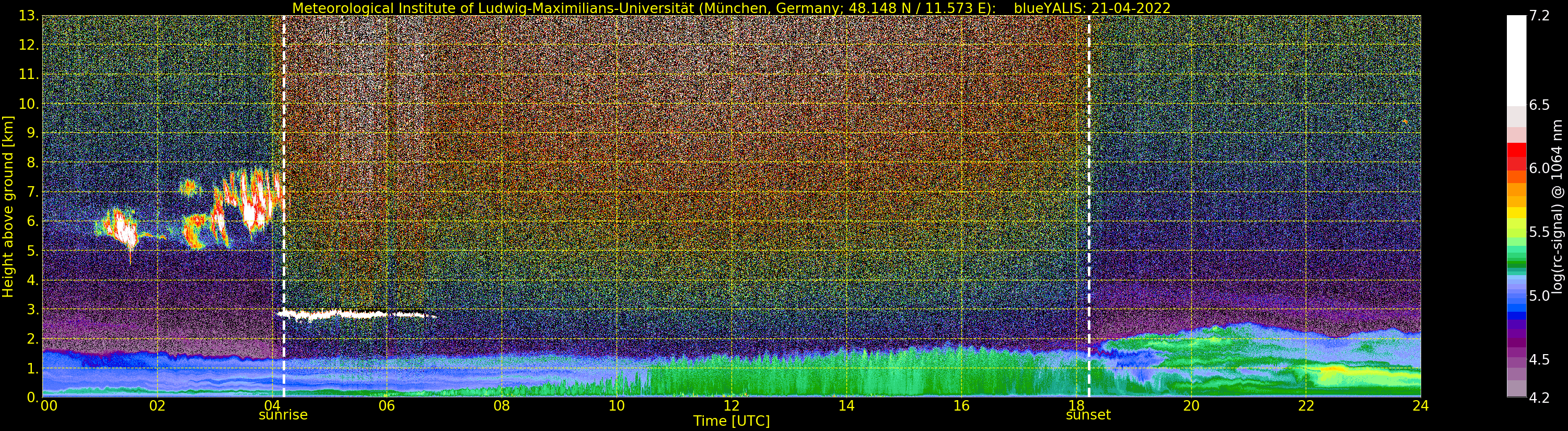Image resolution: width=1568 pixels, height=431 pixels.
Task: Click the '7.2' colorbar tick label
Action: [1539, 16]
